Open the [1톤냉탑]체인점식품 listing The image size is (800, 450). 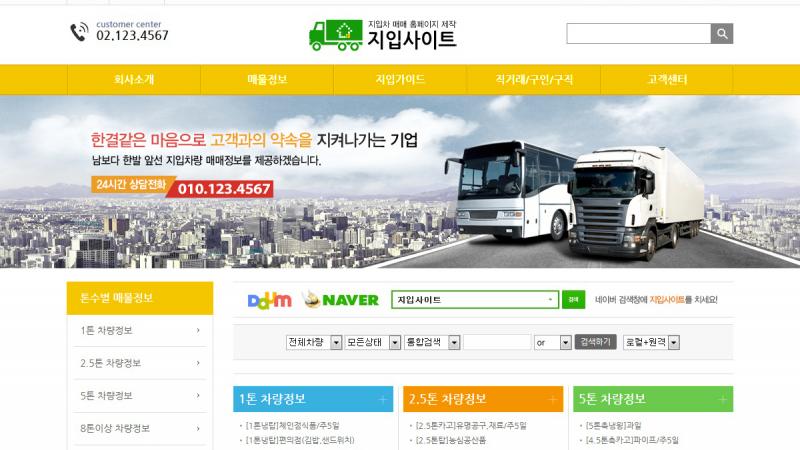(292, 426)
